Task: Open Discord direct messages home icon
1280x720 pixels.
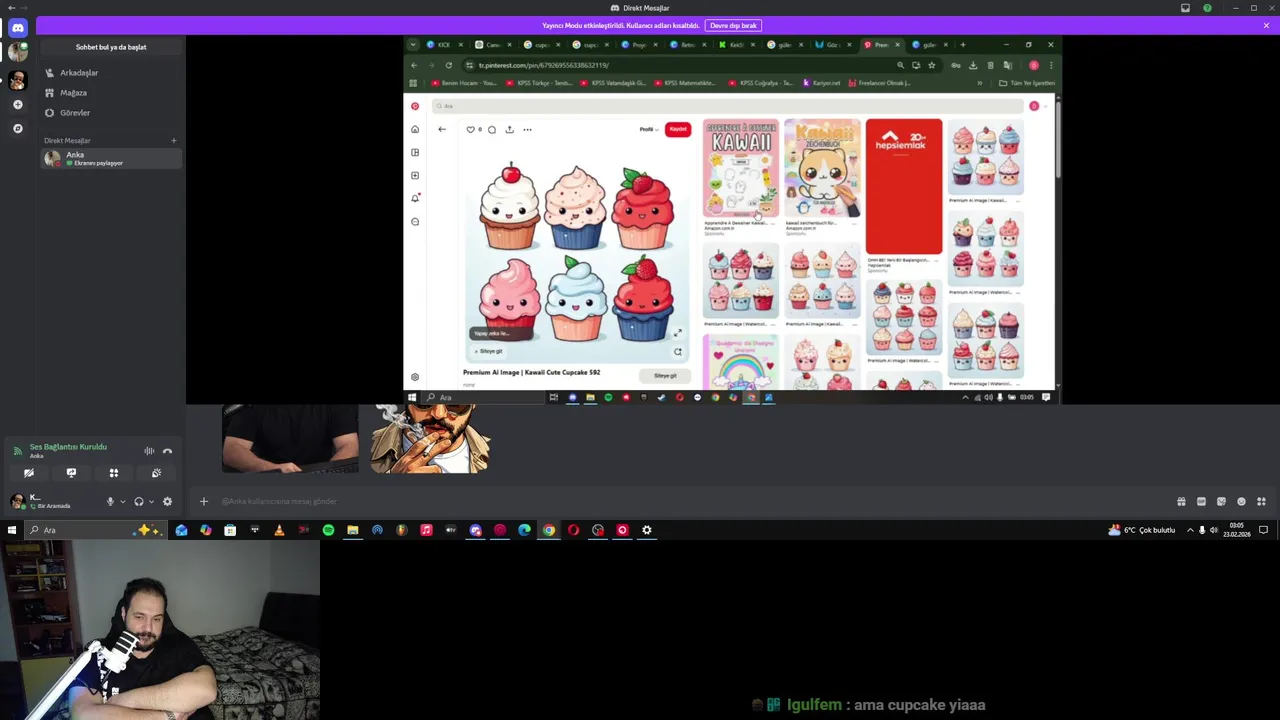Action: coord(17,28)
